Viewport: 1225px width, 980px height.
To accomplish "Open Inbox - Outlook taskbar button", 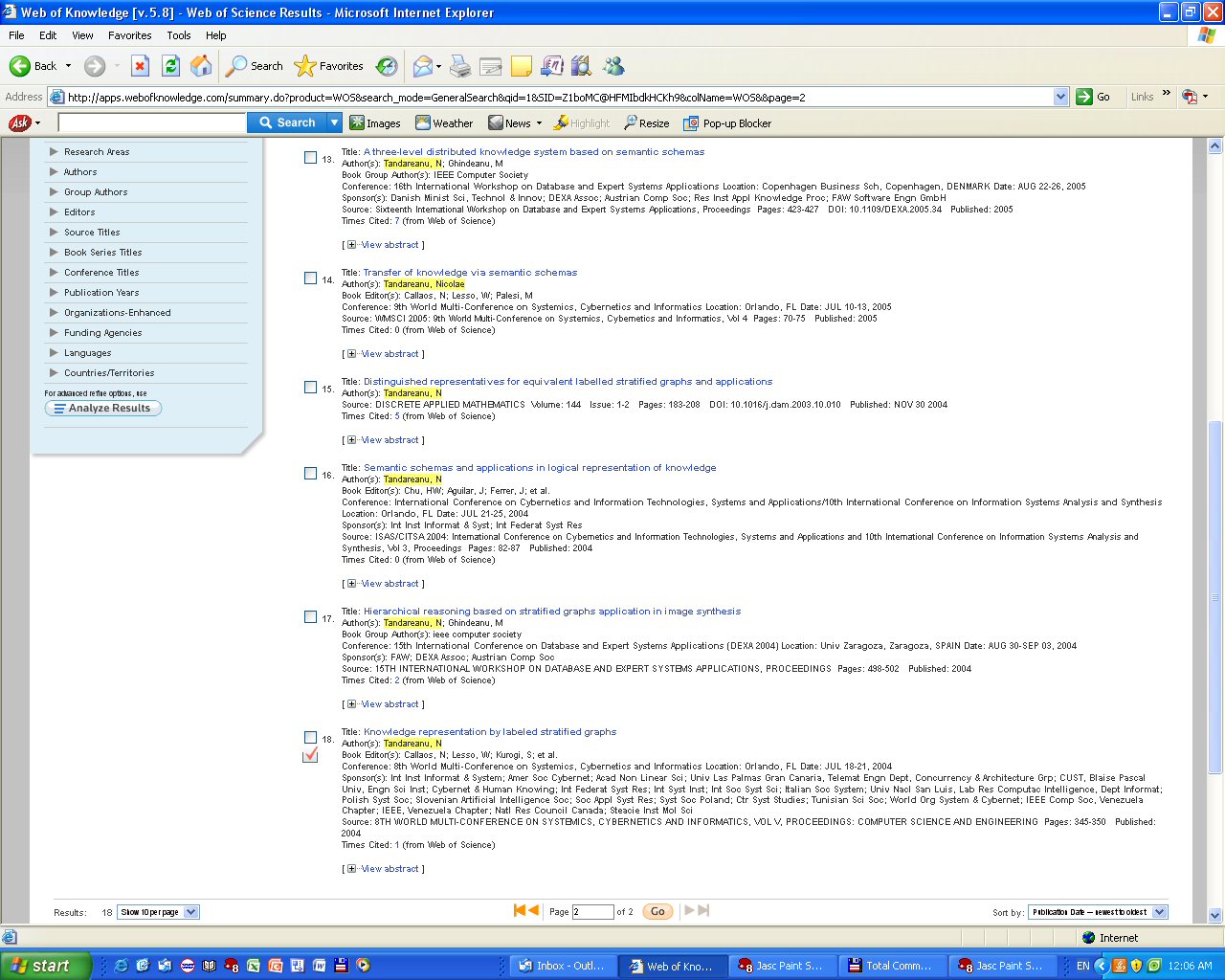I will coord(562,966).
